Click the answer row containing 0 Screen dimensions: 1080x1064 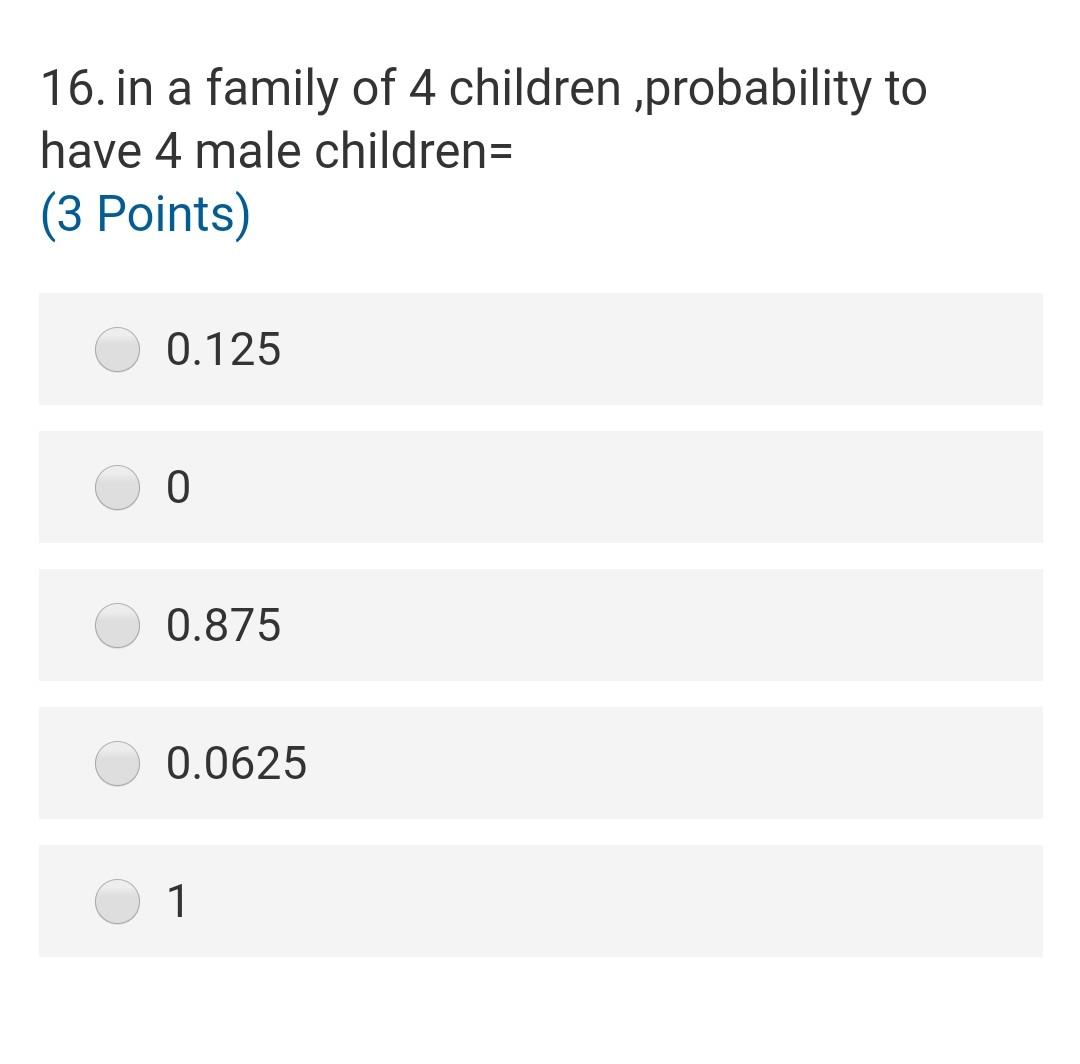(540, 487)
